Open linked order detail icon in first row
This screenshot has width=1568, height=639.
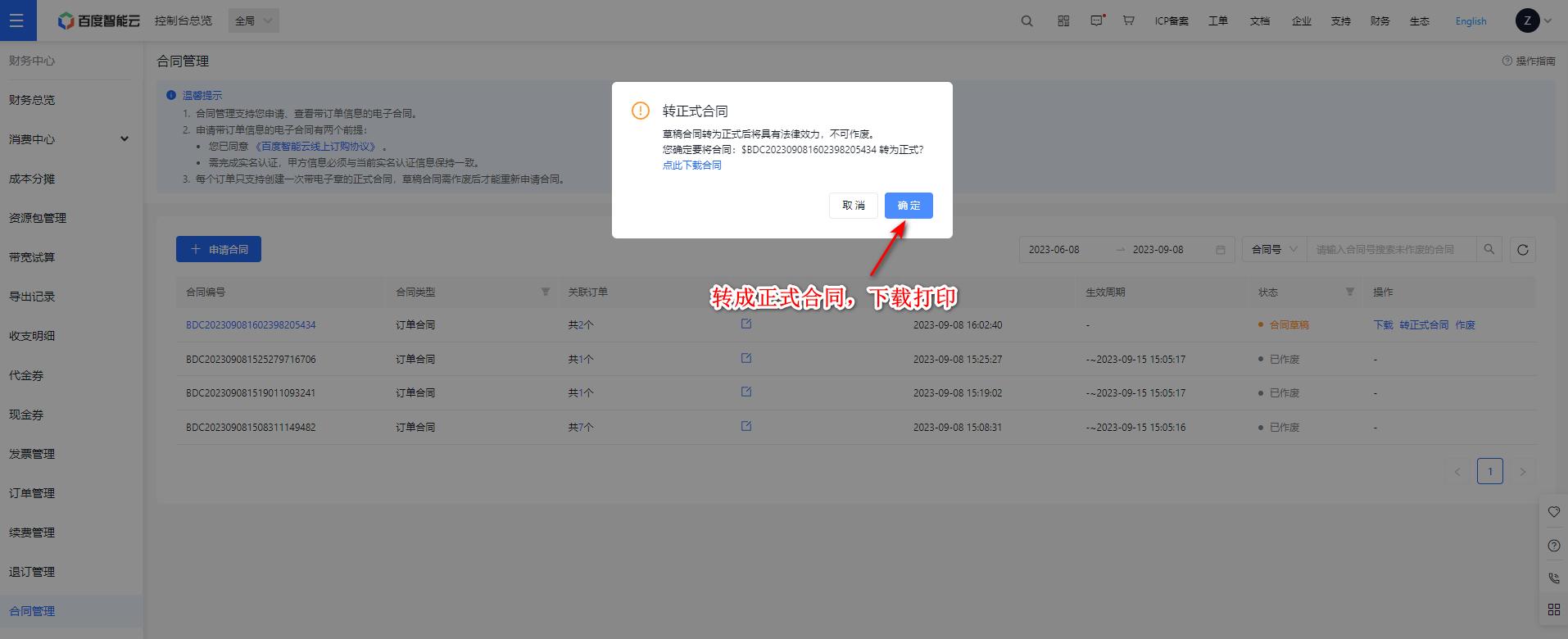tap(745, 324)
